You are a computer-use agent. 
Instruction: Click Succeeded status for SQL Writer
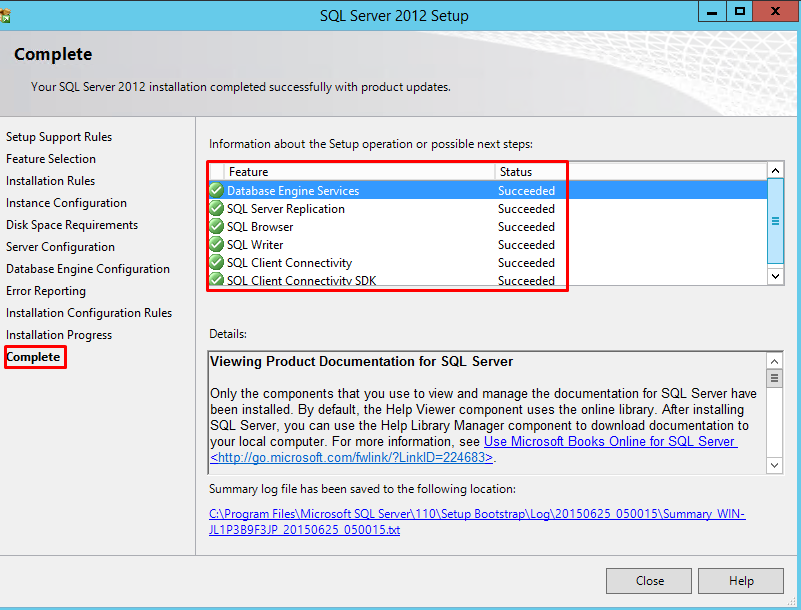click(x=526, y=245)
